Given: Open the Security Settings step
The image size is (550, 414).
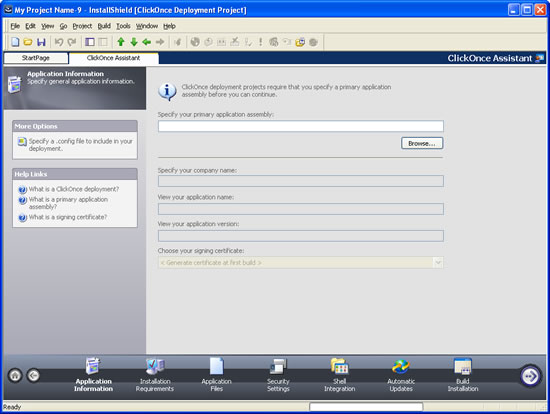Looking at the screenshot, I should click(278, 374).
